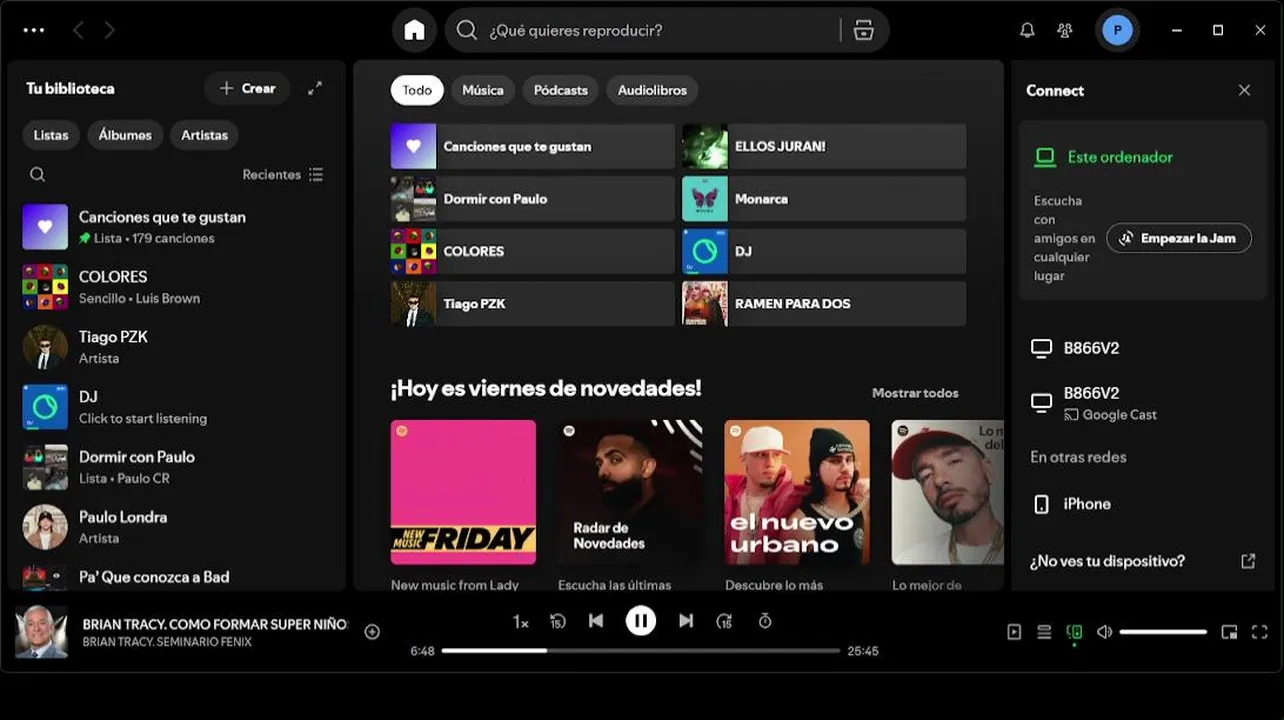
Task: Change playback speed 1x
Action: click(x=521, y=621)
